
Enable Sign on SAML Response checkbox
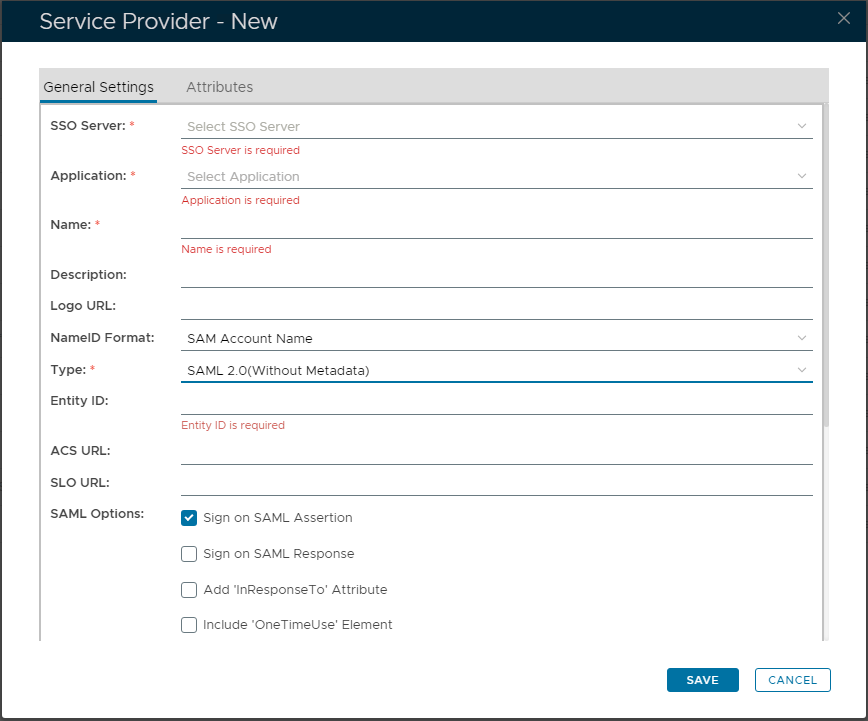[x=189, y=554]
